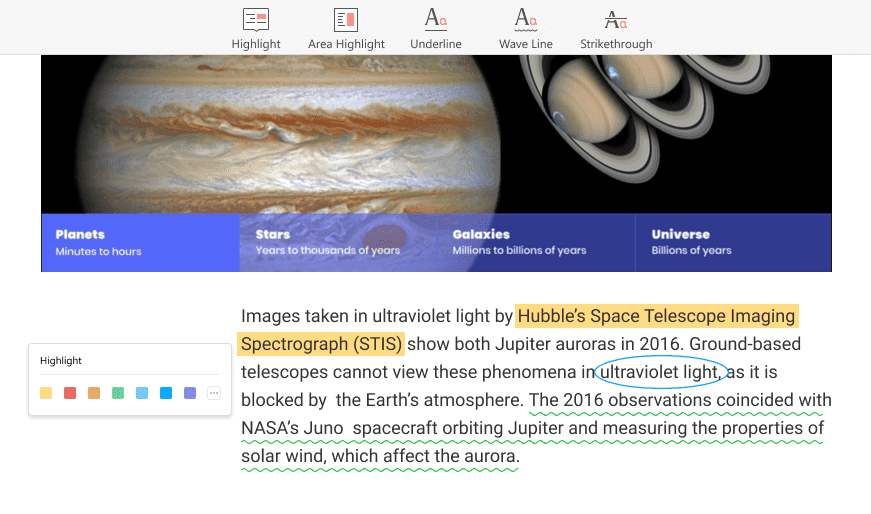Open the Galaxies tab

[535, 242]
